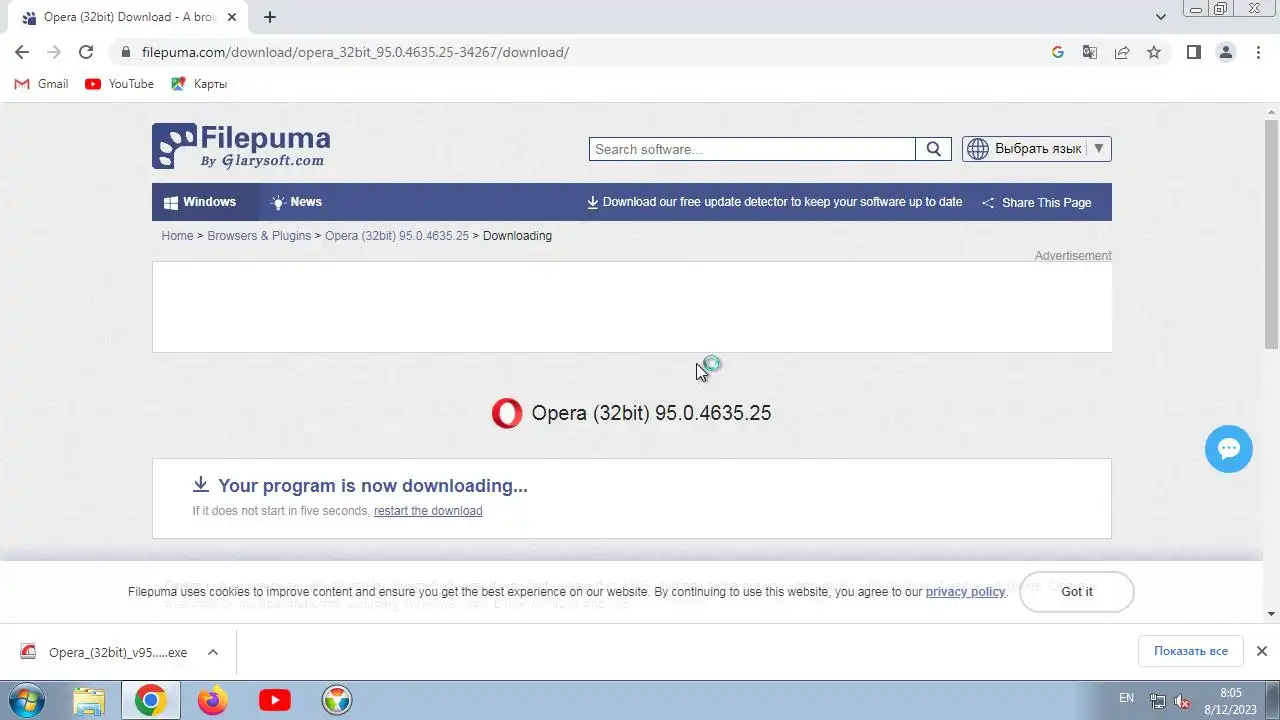Accept cookies with Got it button
This screenshot has width=1280, height=720.
(x=1077, y=592)
